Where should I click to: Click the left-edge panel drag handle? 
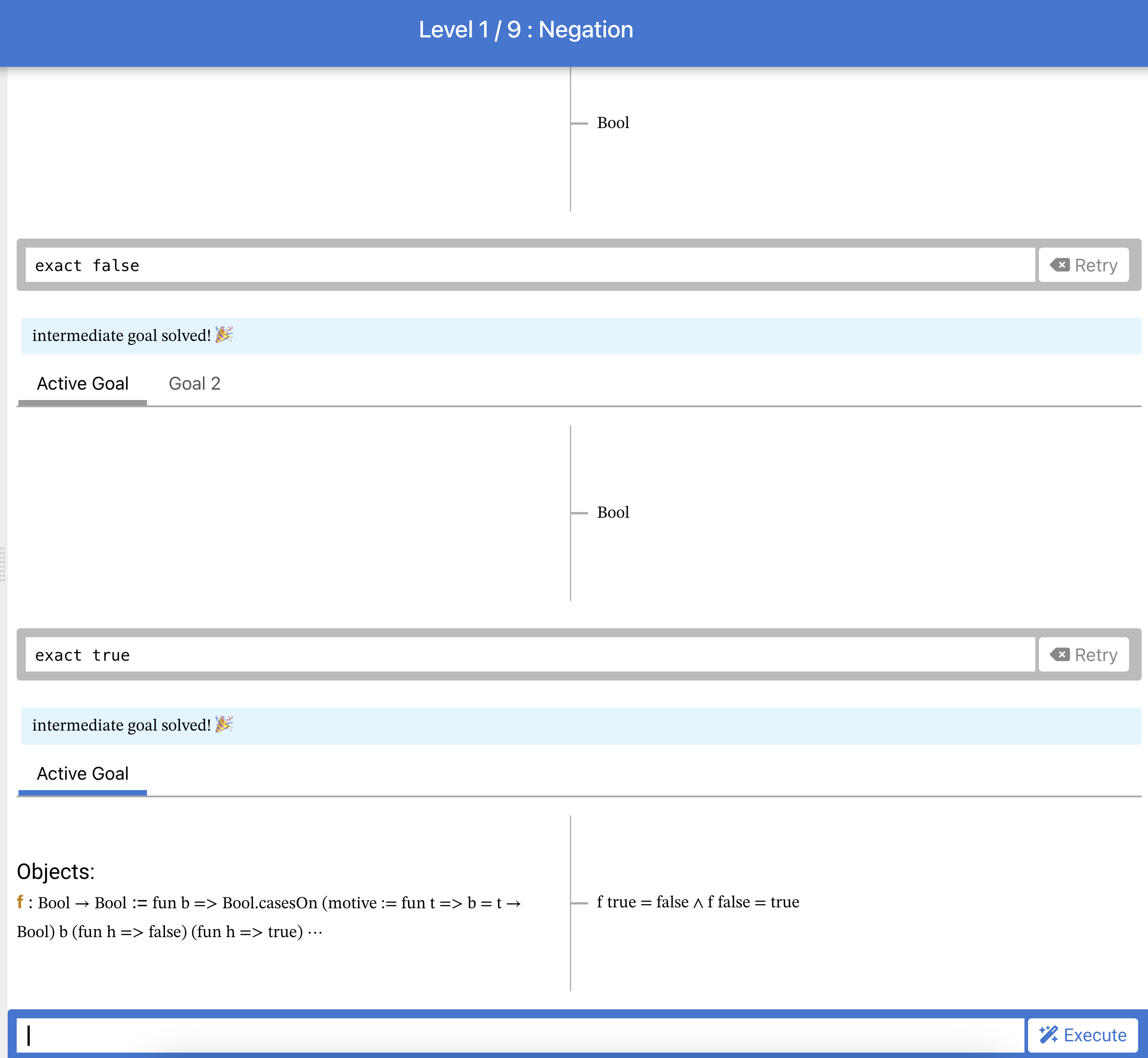click(3, 565)
